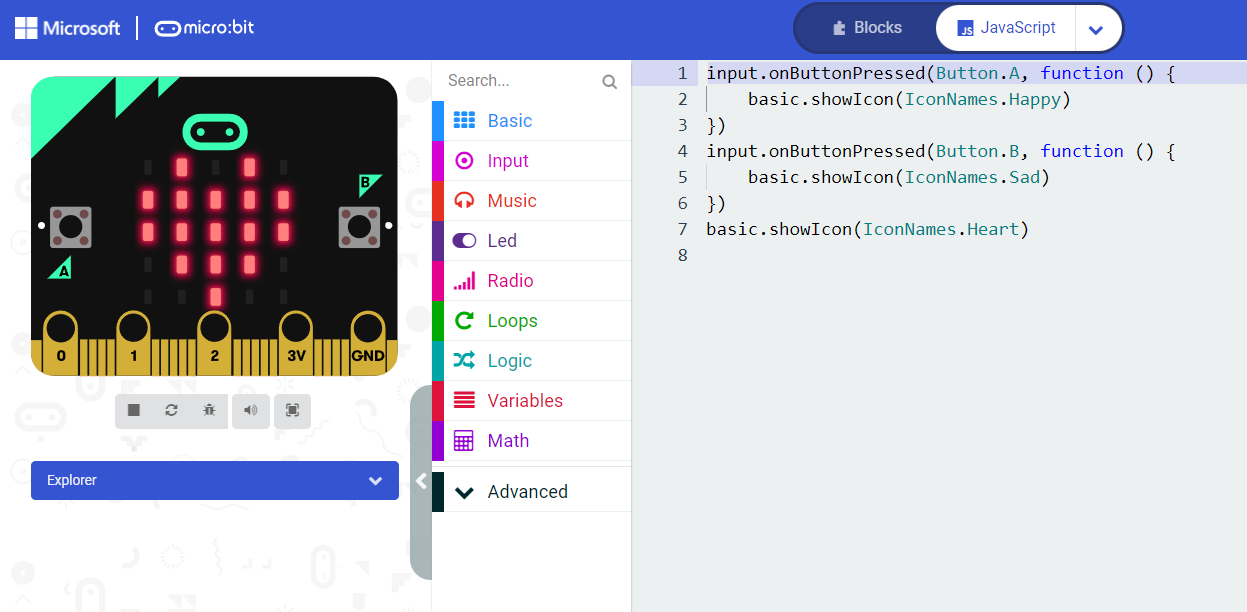Click line number 7 in editor

click(x=682, y=229)
